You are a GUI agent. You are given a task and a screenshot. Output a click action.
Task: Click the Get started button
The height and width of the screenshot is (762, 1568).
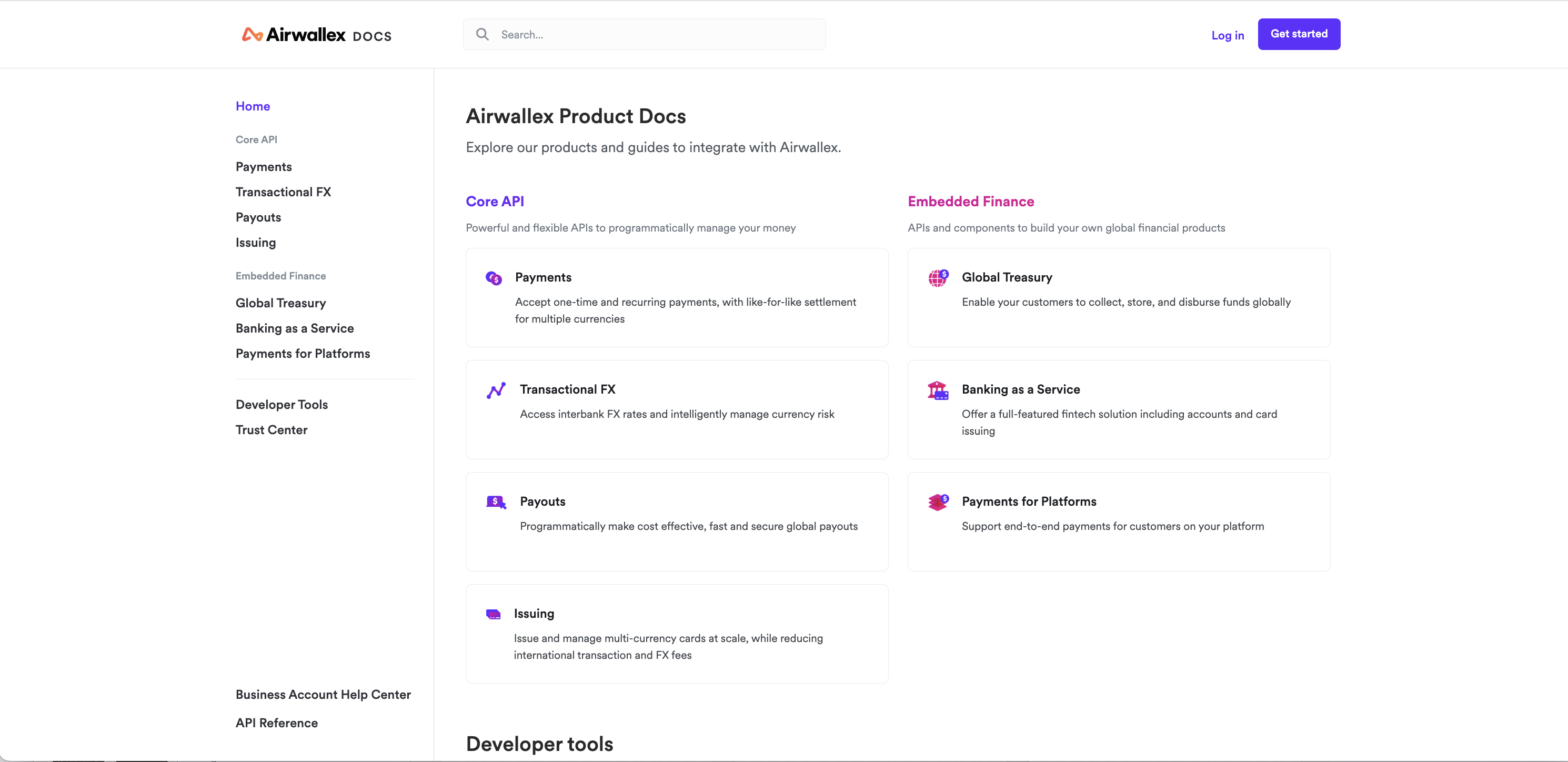click(1299, 34)
